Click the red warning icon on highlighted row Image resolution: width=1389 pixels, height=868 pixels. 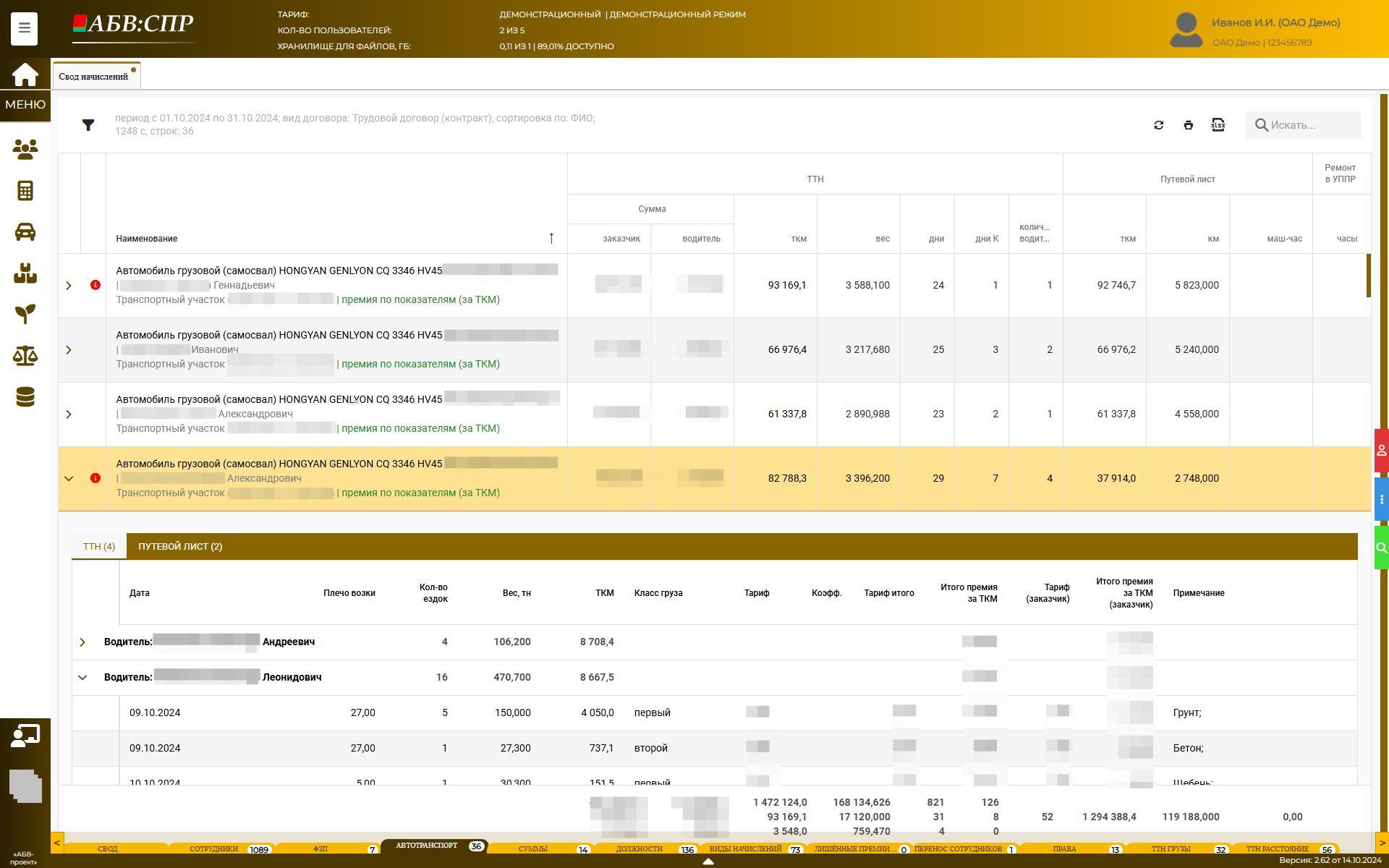(95, 478)
